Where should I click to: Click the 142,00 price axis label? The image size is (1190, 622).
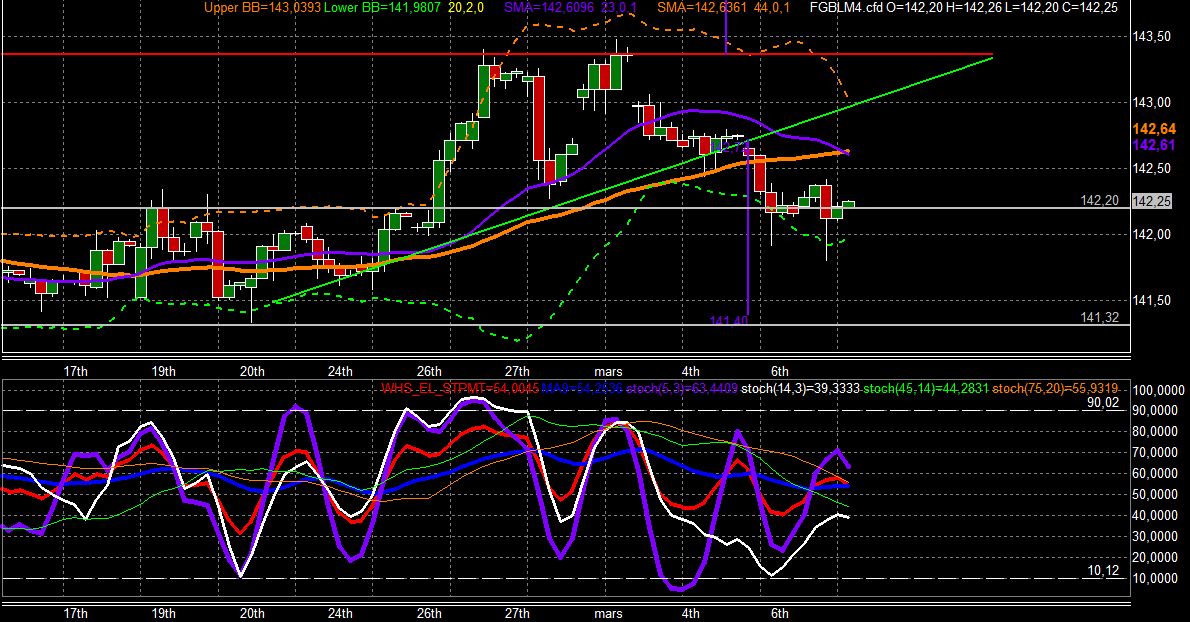(1151, 234)
